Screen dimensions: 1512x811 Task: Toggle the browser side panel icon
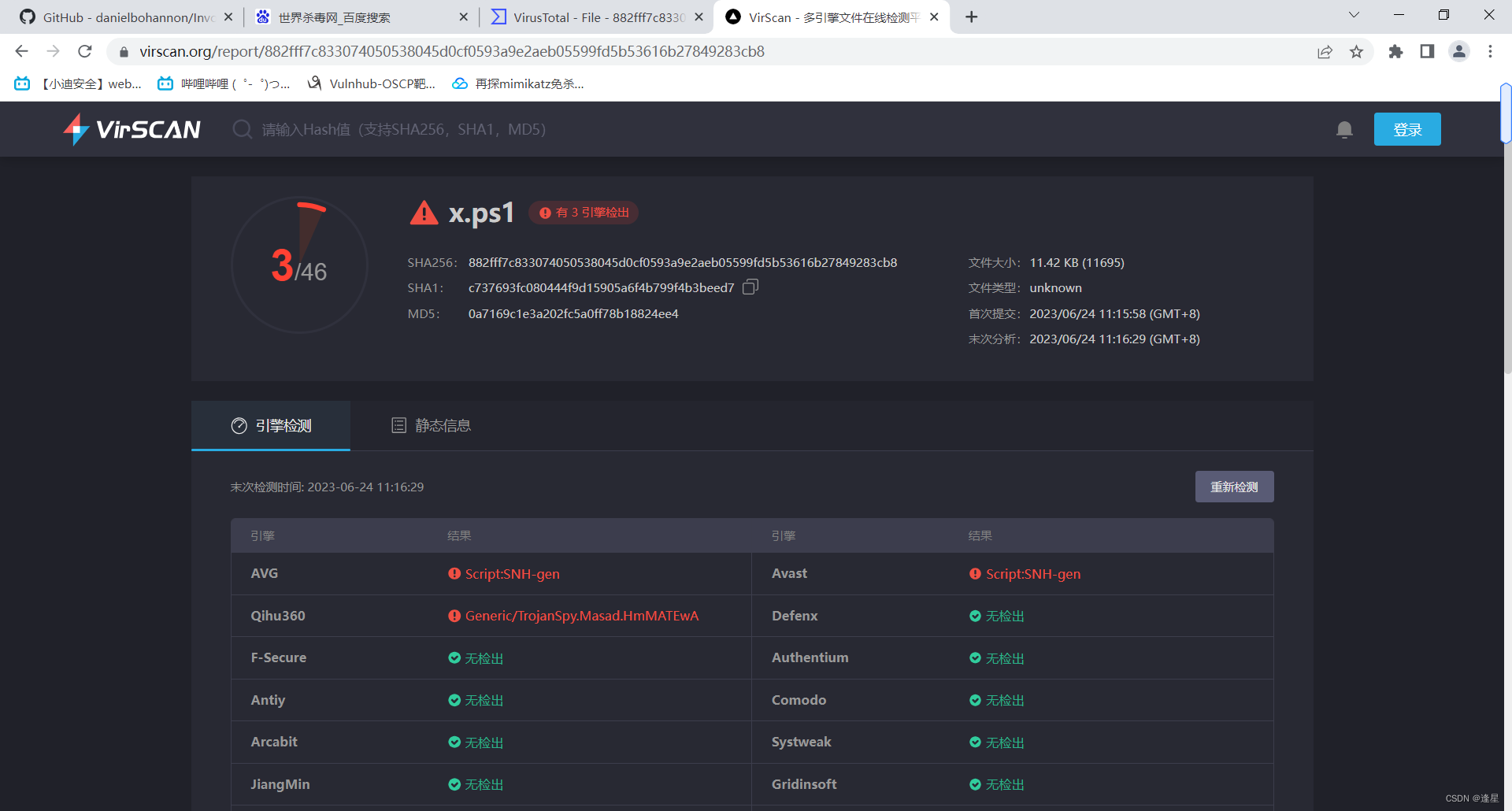click(1427, 51)
